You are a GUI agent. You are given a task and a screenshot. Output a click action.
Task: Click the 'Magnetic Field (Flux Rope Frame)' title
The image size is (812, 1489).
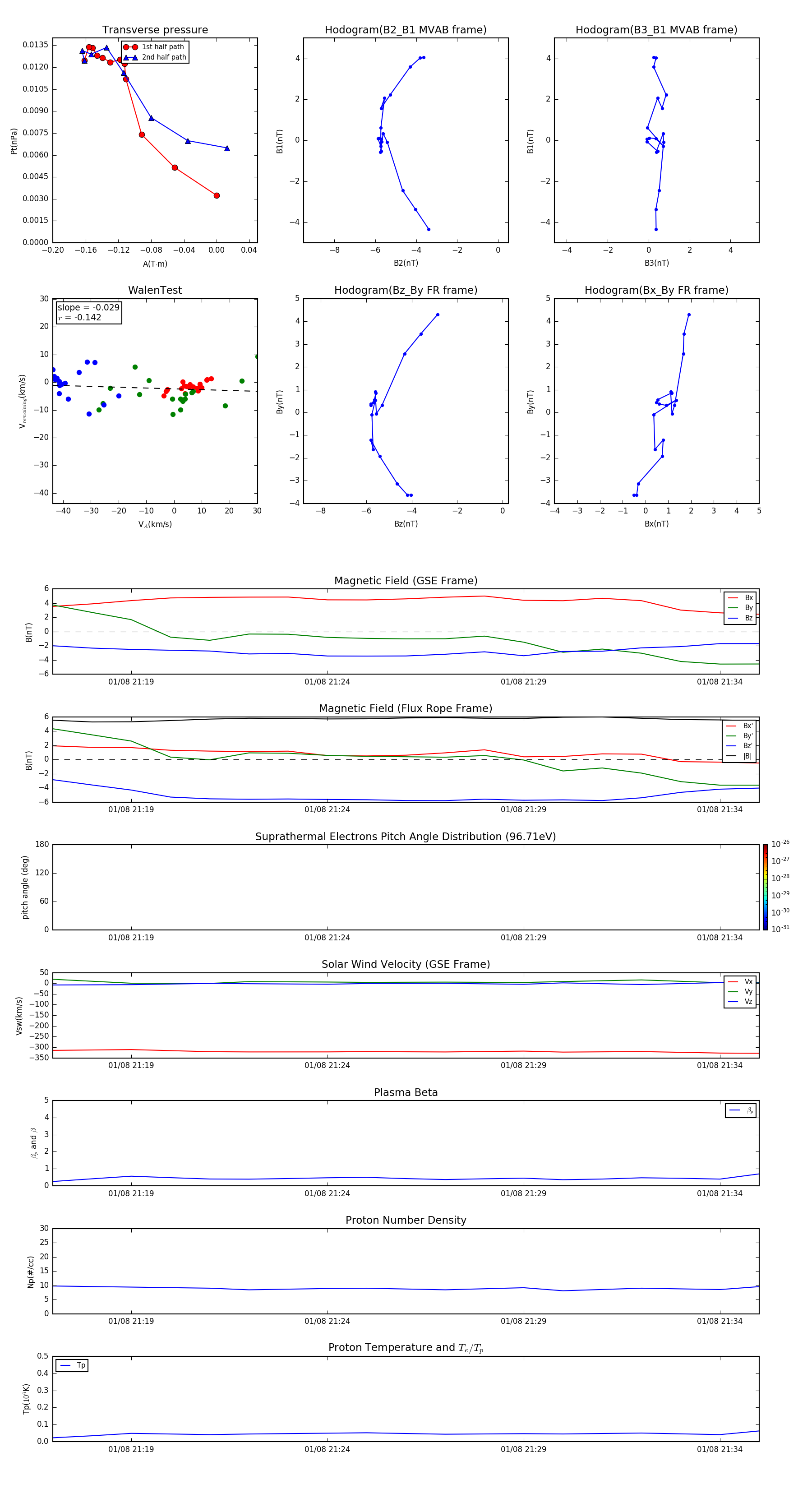[406, 709]
